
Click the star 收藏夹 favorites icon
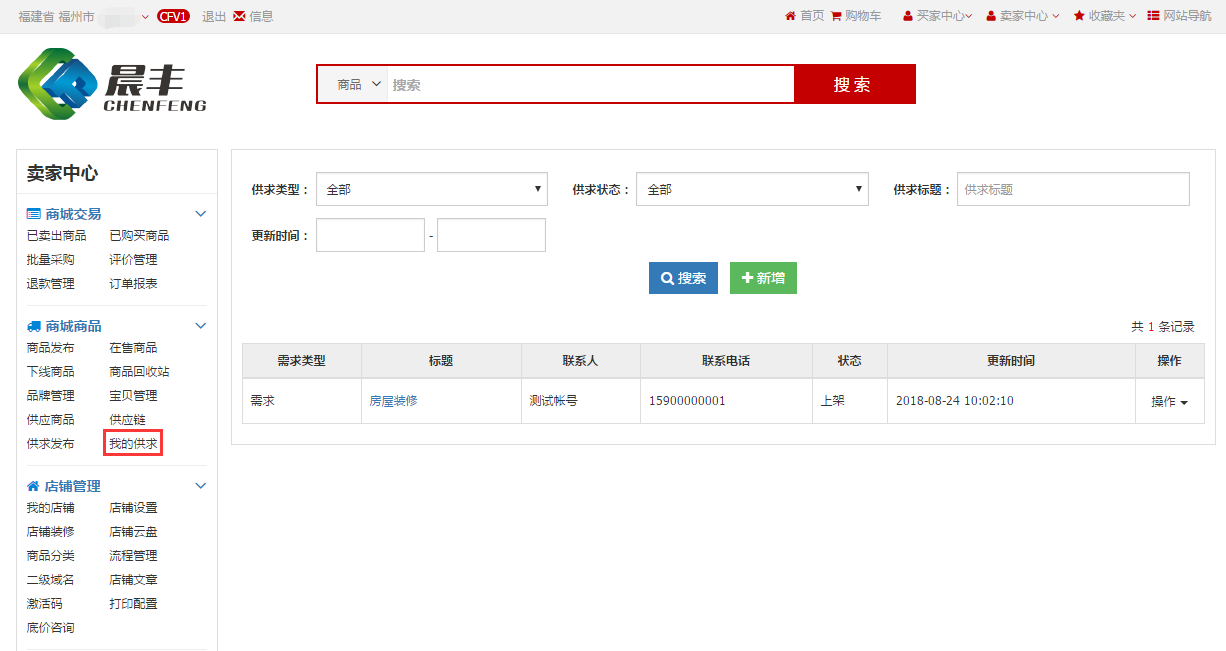tap(1079, 16)
